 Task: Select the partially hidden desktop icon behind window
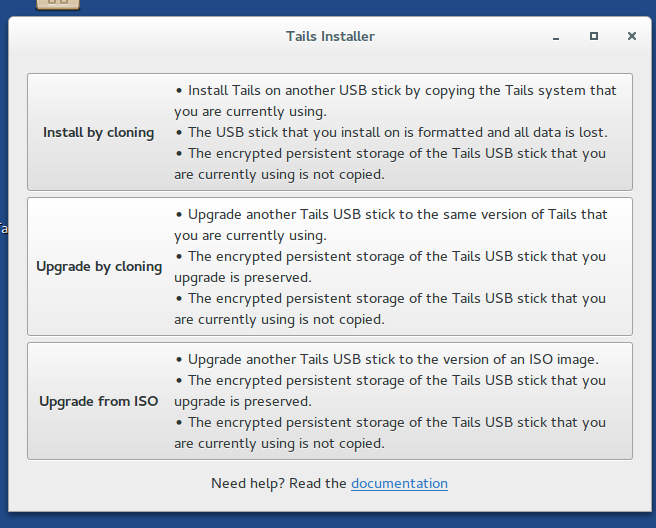58,4
